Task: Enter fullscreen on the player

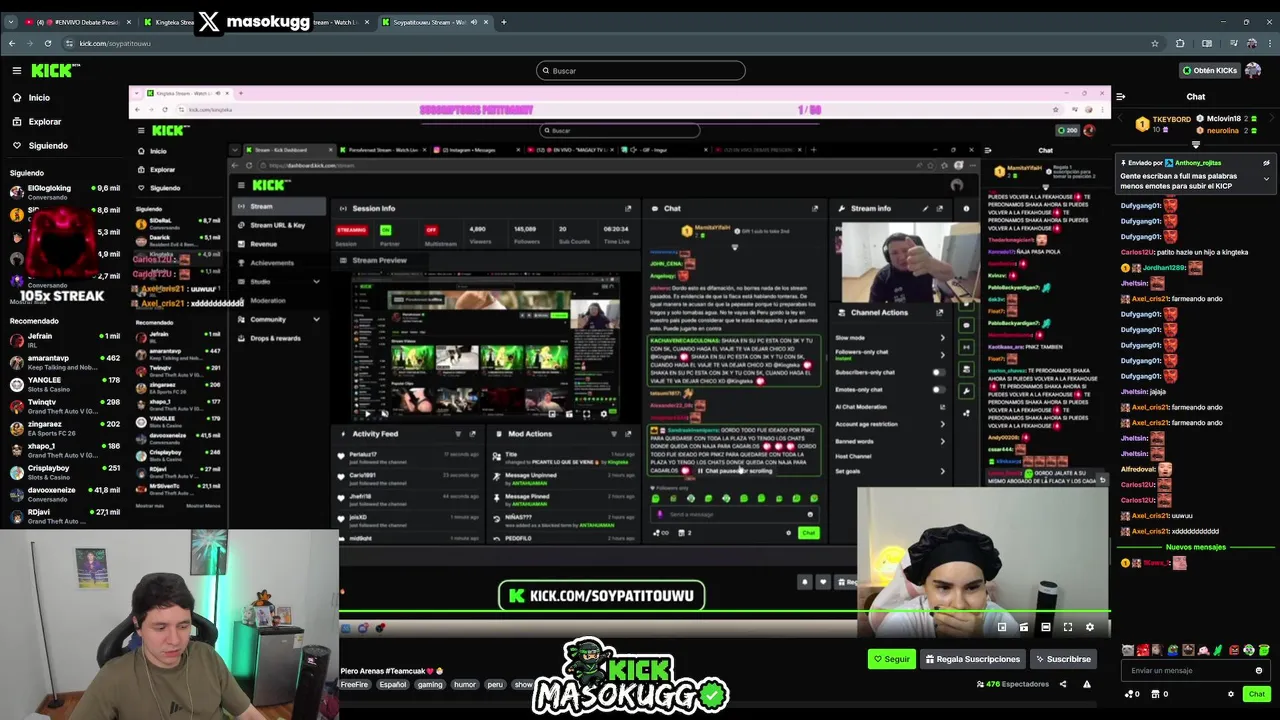Action: point(1067,627)
